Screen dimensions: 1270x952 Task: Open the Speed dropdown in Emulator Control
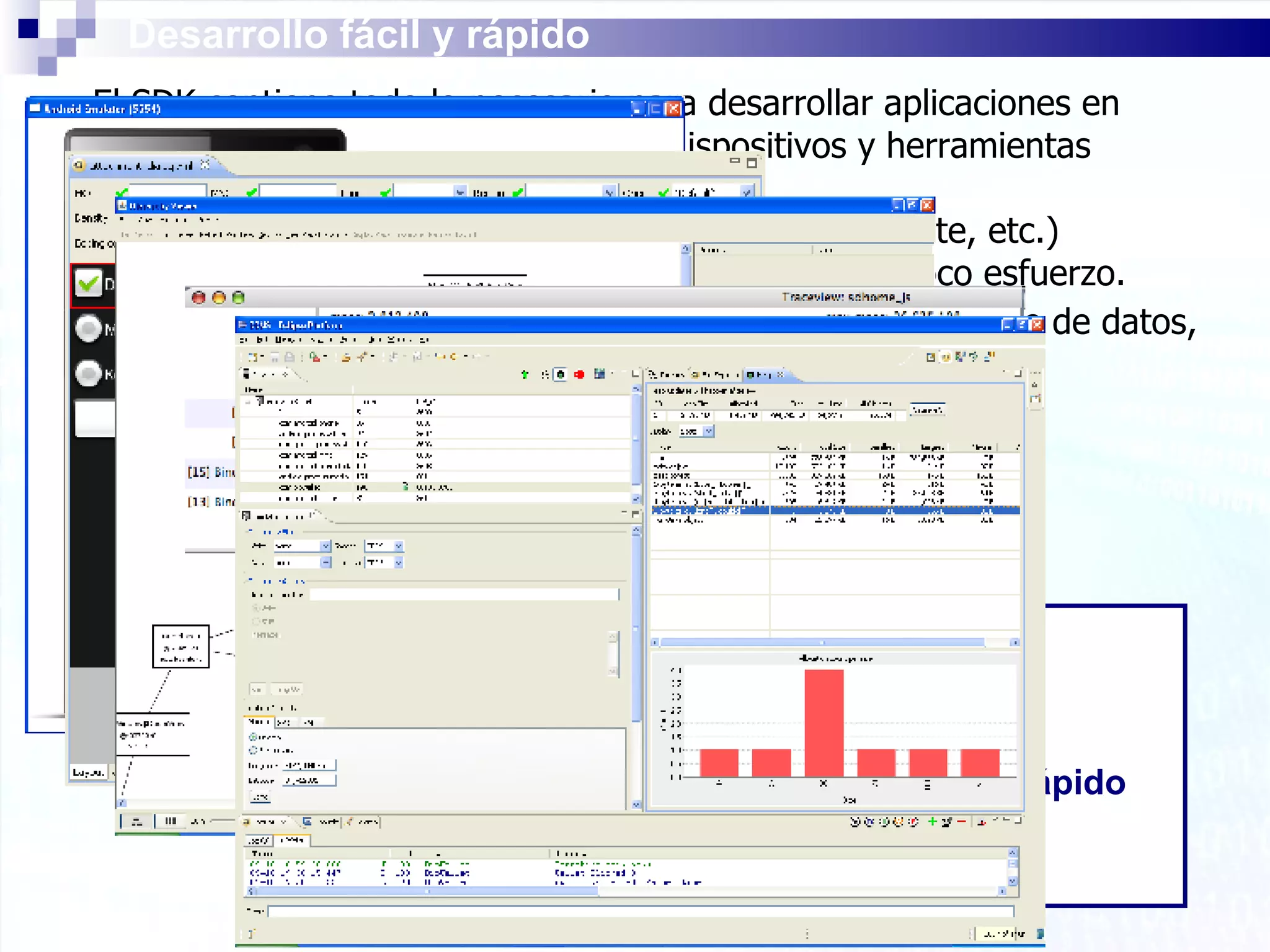(x=398, y=546)
